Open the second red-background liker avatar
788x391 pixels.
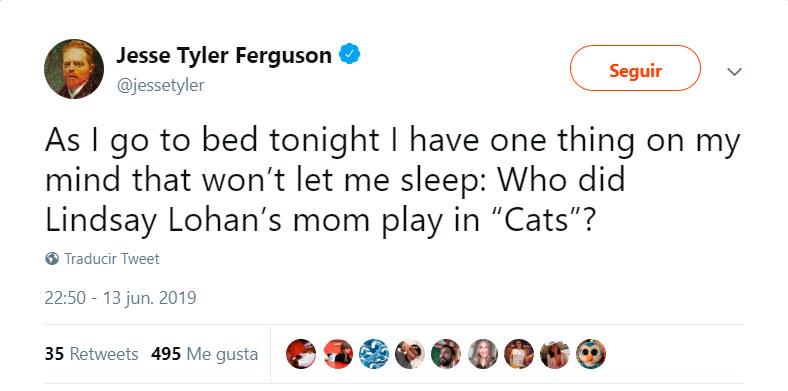point(338,354)
